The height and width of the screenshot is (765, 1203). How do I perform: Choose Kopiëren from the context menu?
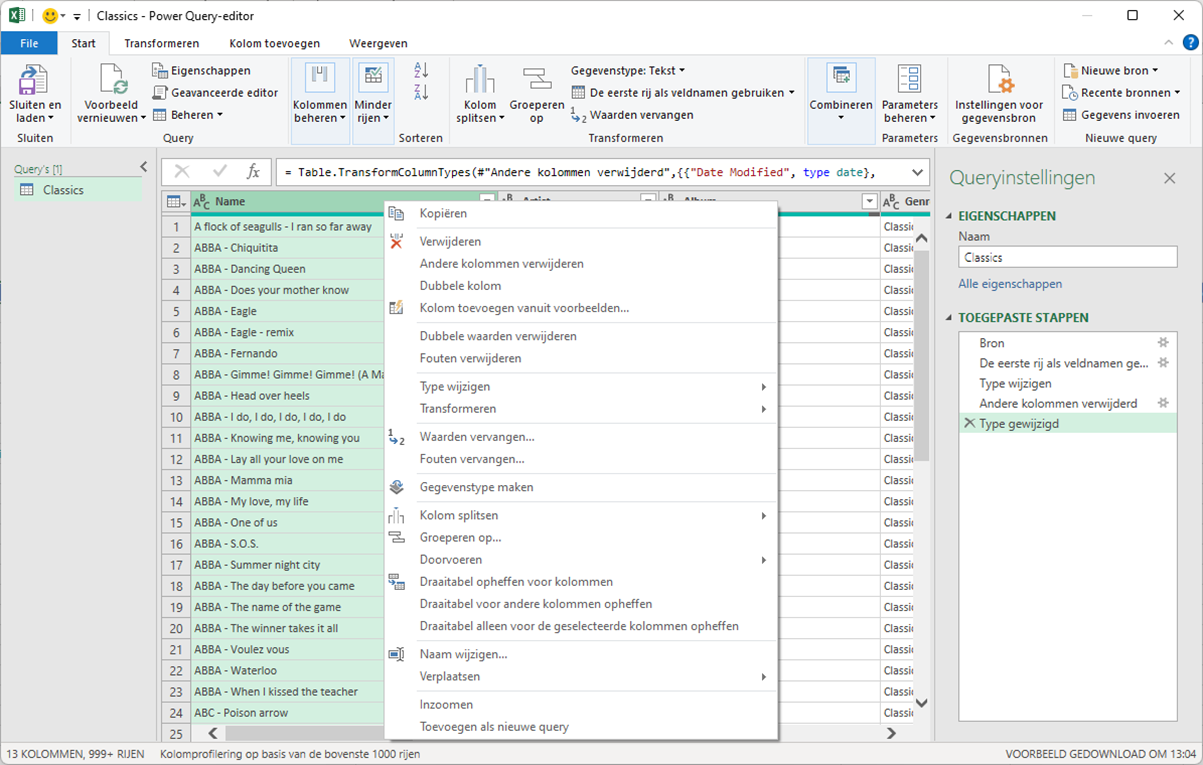coord(581,213)
